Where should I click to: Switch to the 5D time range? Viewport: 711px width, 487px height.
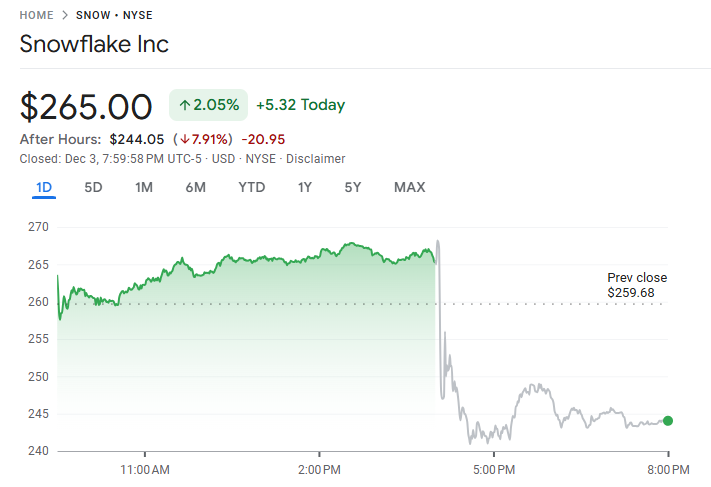point(93,187)
